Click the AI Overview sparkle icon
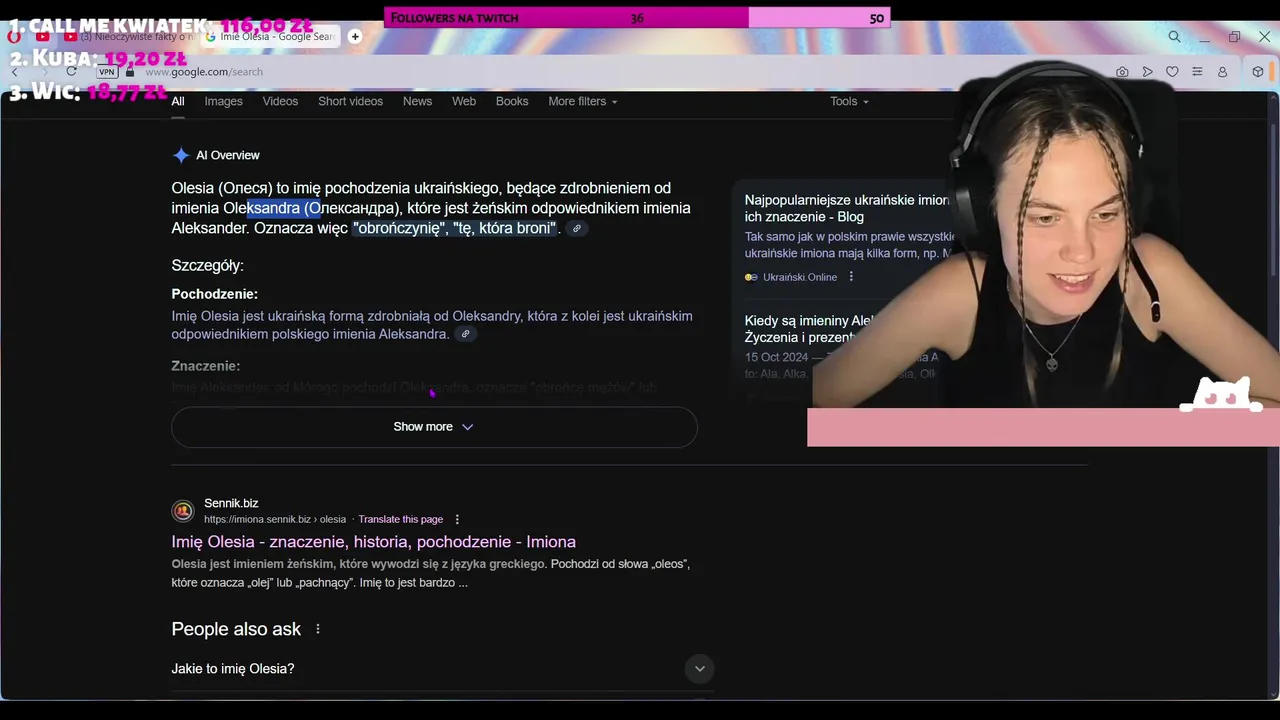Viewport: 1280px width, 720px height. (x=181, y=155)
